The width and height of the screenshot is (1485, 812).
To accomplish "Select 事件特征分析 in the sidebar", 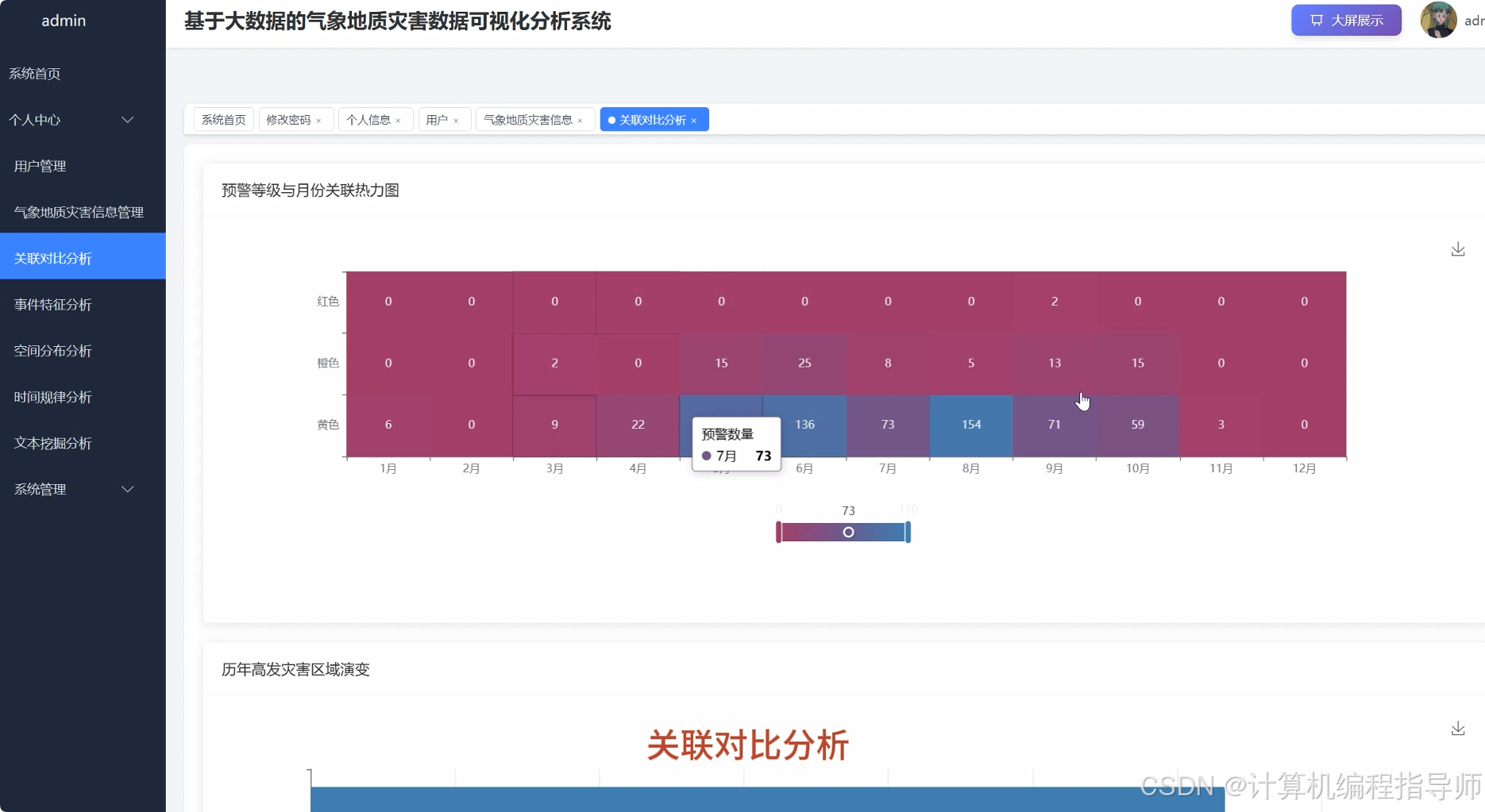I will 53,304.
